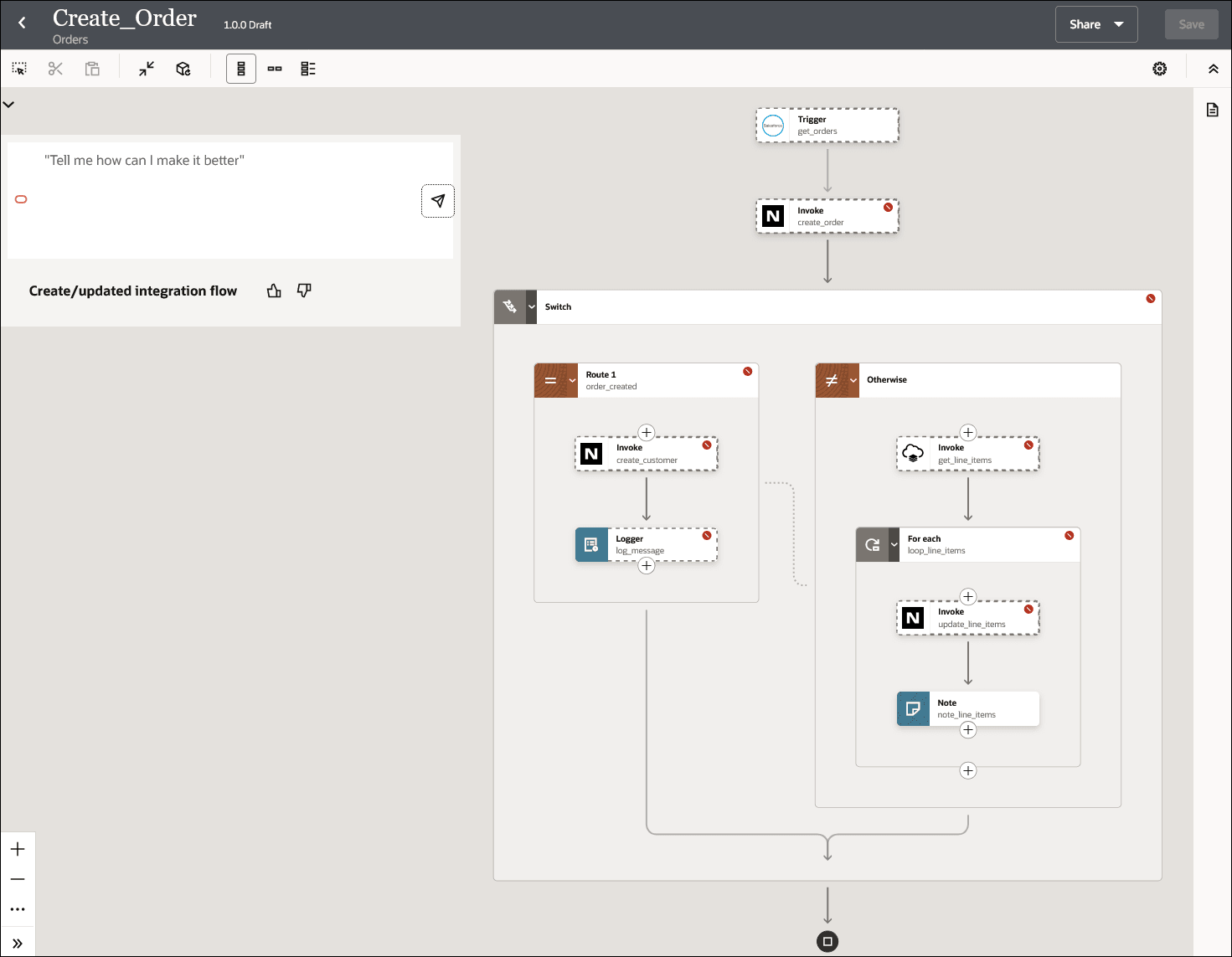Zoom in using the plus icon
Viewport: 1232px width, 957px height.
point(18,848)
